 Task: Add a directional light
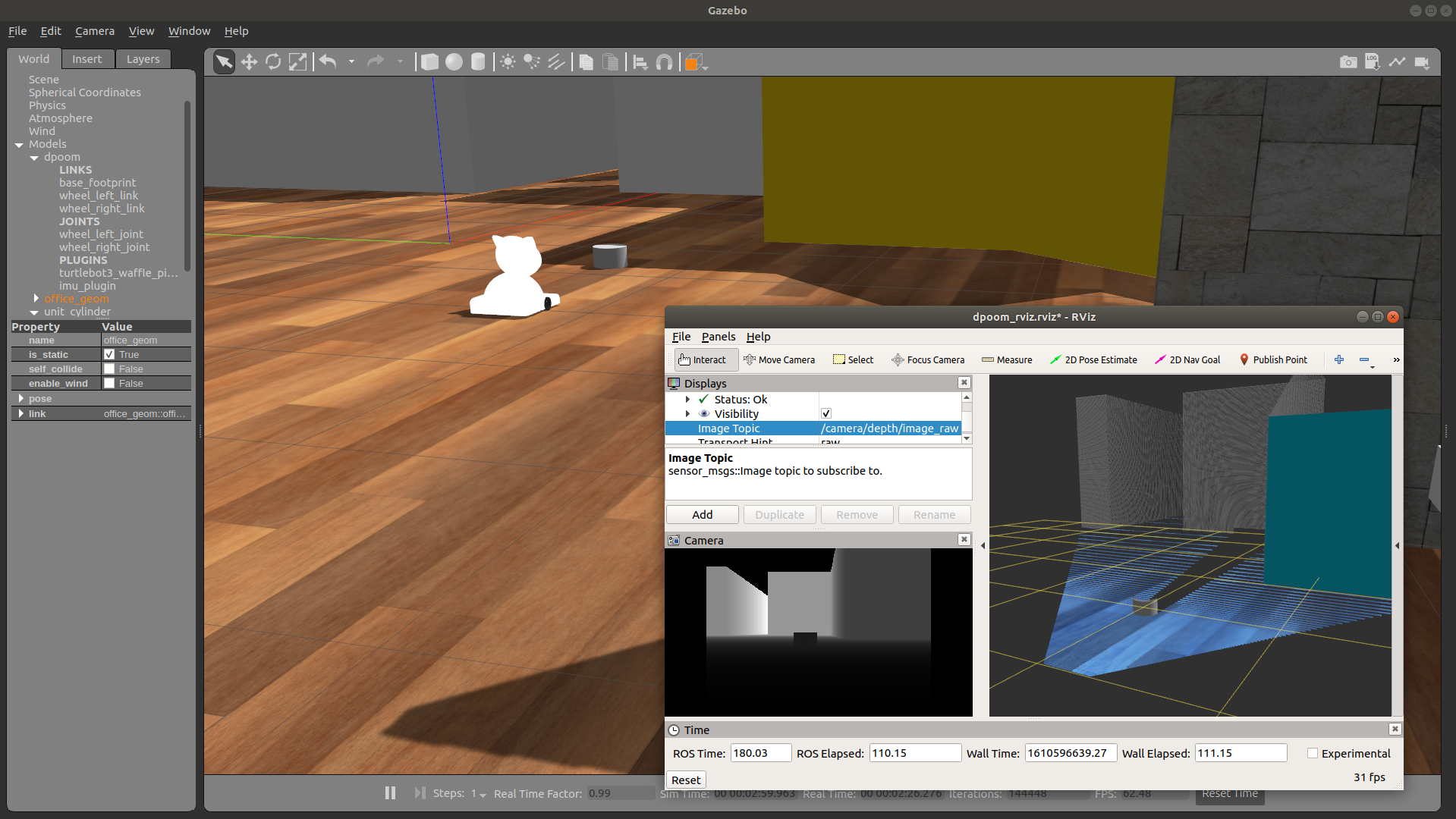[x=556, y=62]
